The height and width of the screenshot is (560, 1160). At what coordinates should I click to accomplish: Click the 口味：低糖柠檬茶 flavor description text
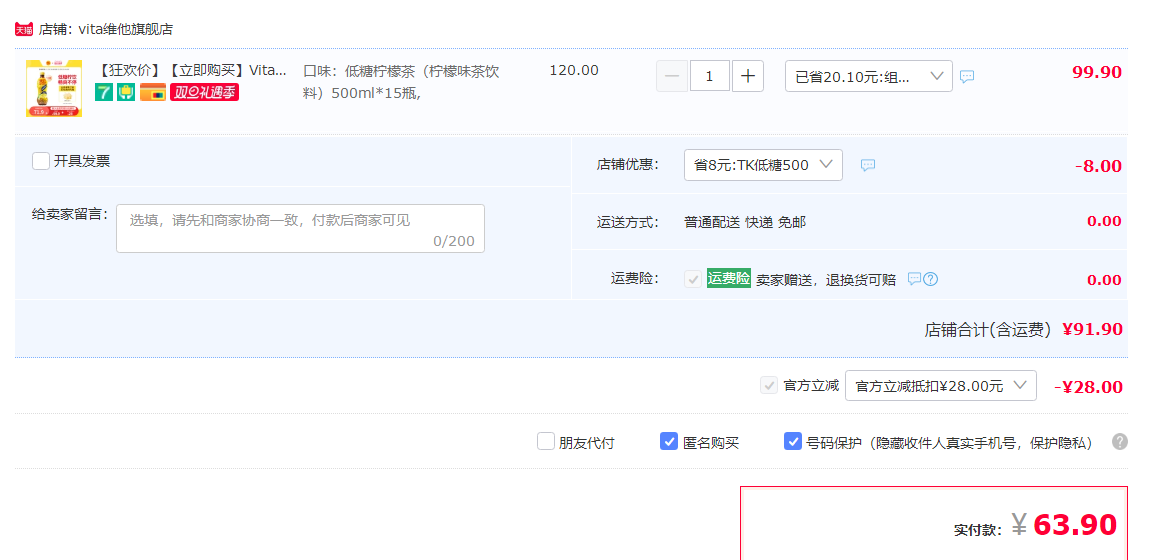pyautogui.click(x=402, y=82)
